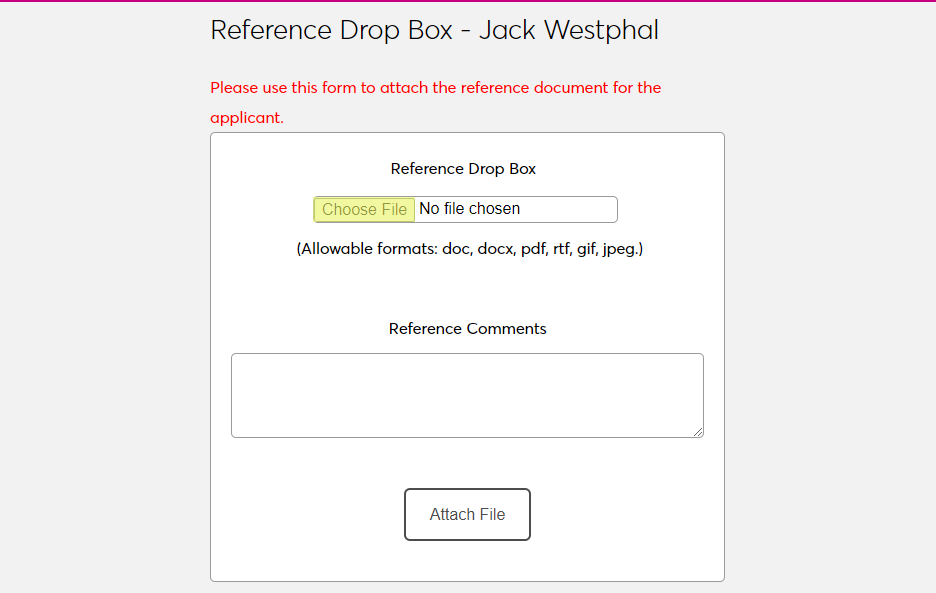Click applicant name Jack Westphal in heading
Viewport: 936px width, 593px height.
(x=568, y=30)
